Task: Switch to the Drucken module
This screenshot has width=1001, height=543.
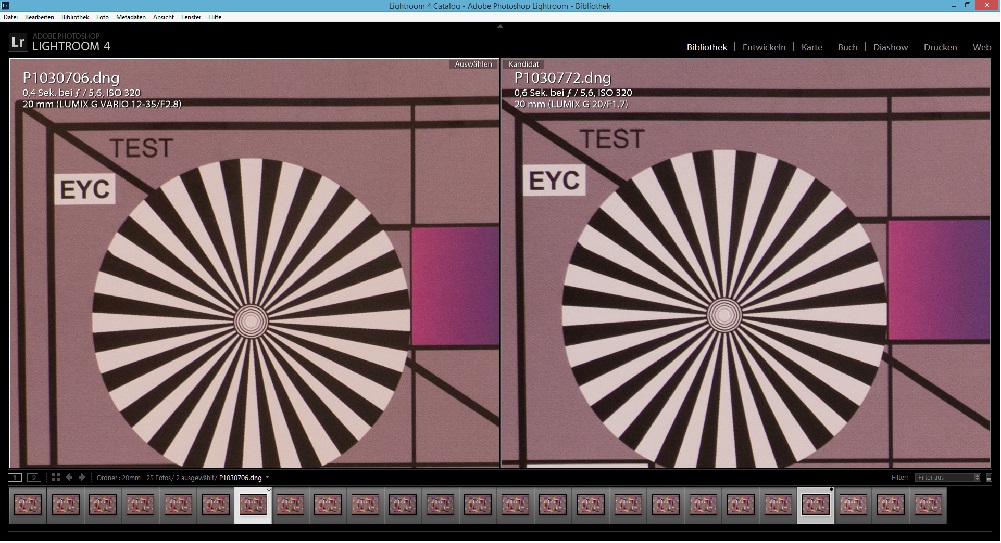Action: tap(940, 47)
